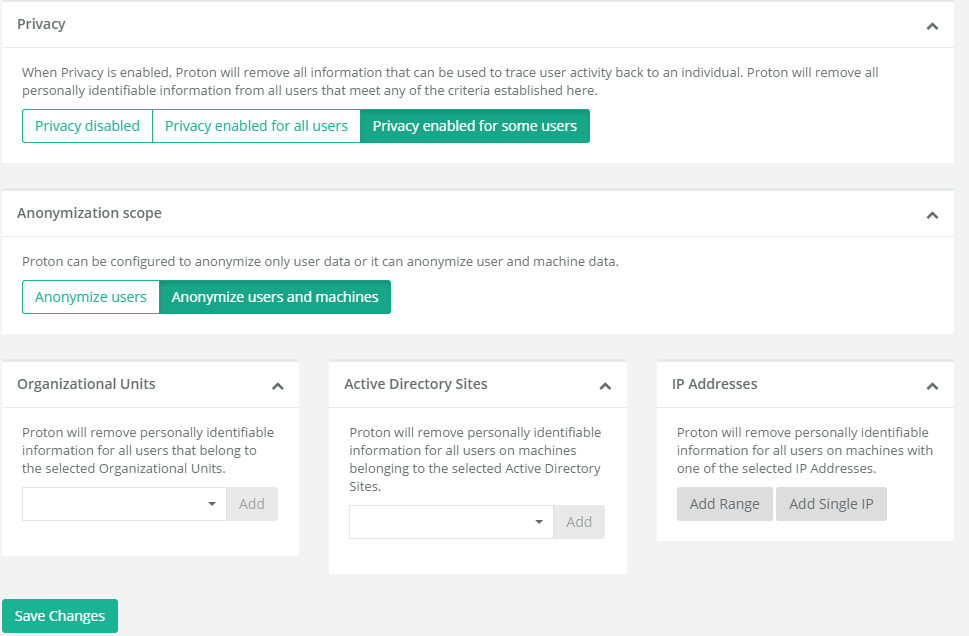
Task: Collapse the Active Directory Sites panel chevron
Action: click(605, 386)
